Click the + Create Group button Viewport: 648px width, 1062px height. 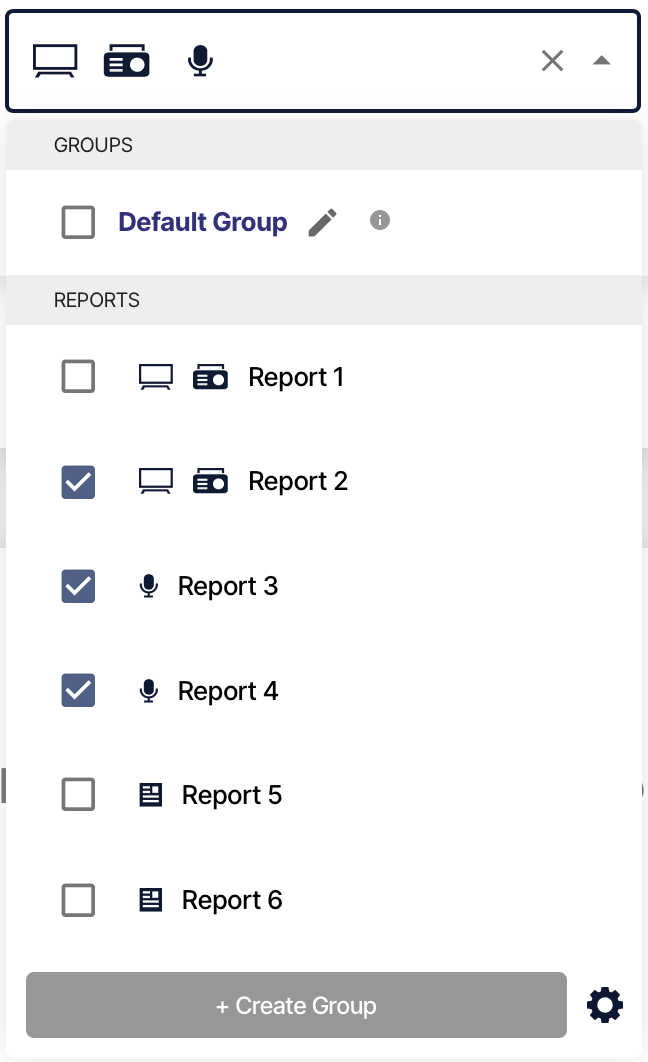click(297, 1005)
